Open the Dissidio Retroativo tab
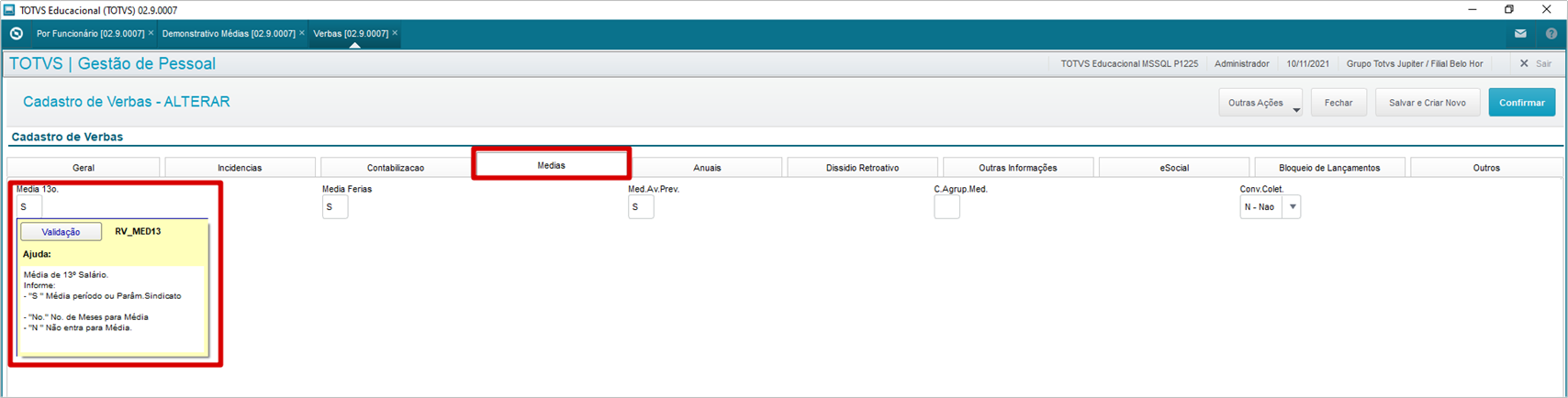This screenshot has width=1568, height=398. point(862,168)
